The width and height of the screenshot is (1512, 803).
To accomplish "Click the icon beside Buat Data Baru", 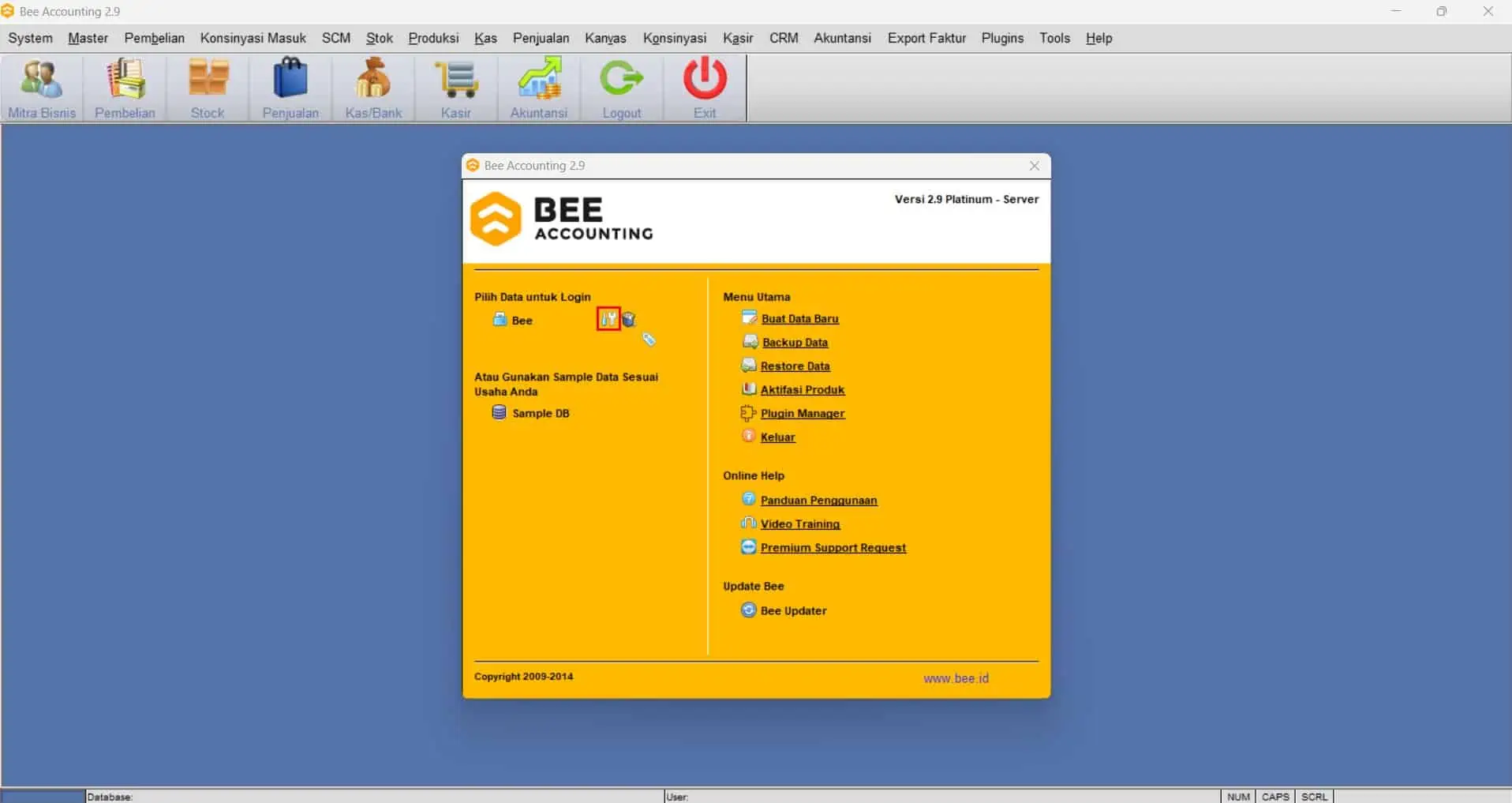I will (749, 318).
